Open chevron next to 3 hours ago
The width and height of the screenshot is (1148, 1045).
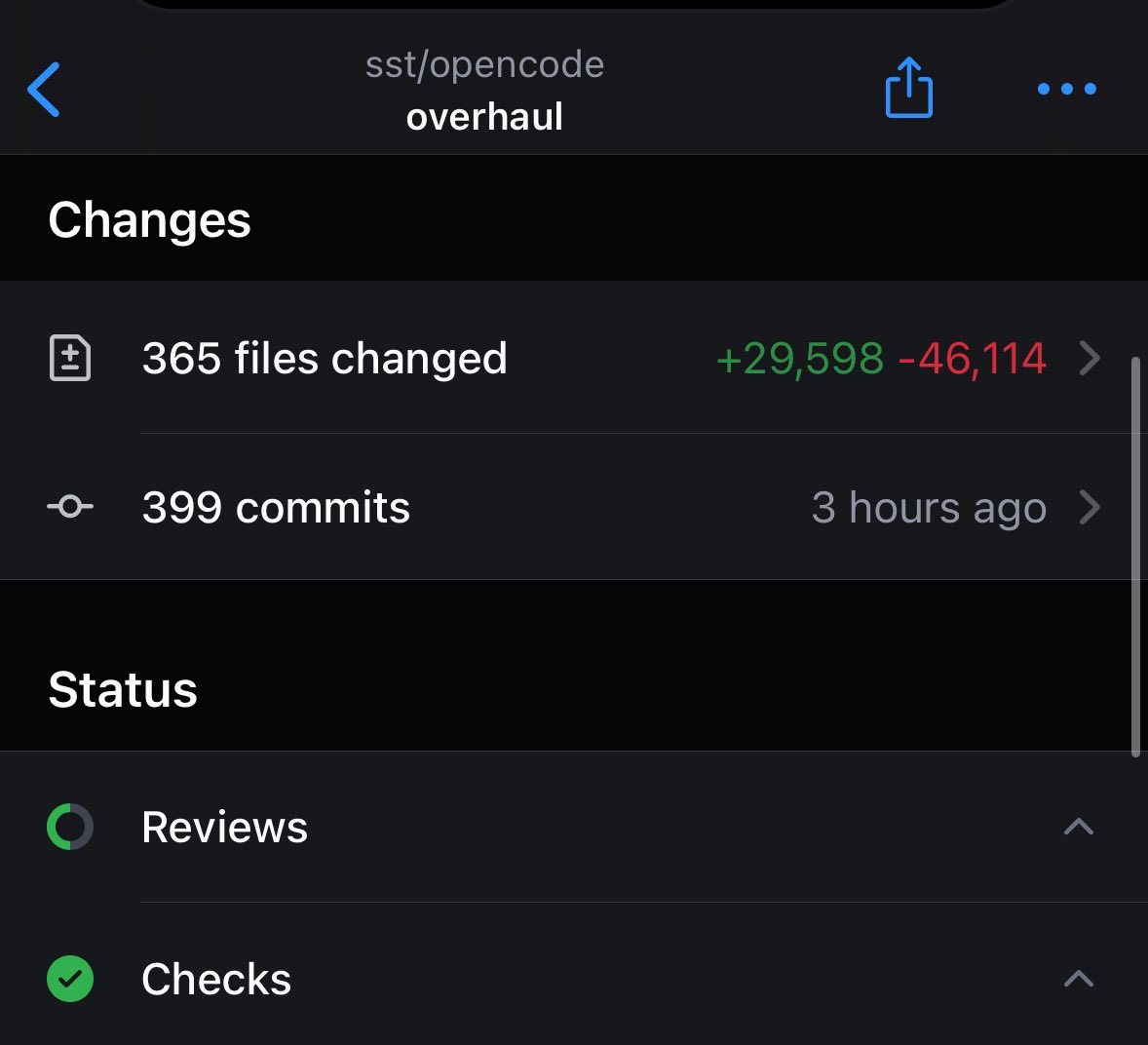[1091, 507]
